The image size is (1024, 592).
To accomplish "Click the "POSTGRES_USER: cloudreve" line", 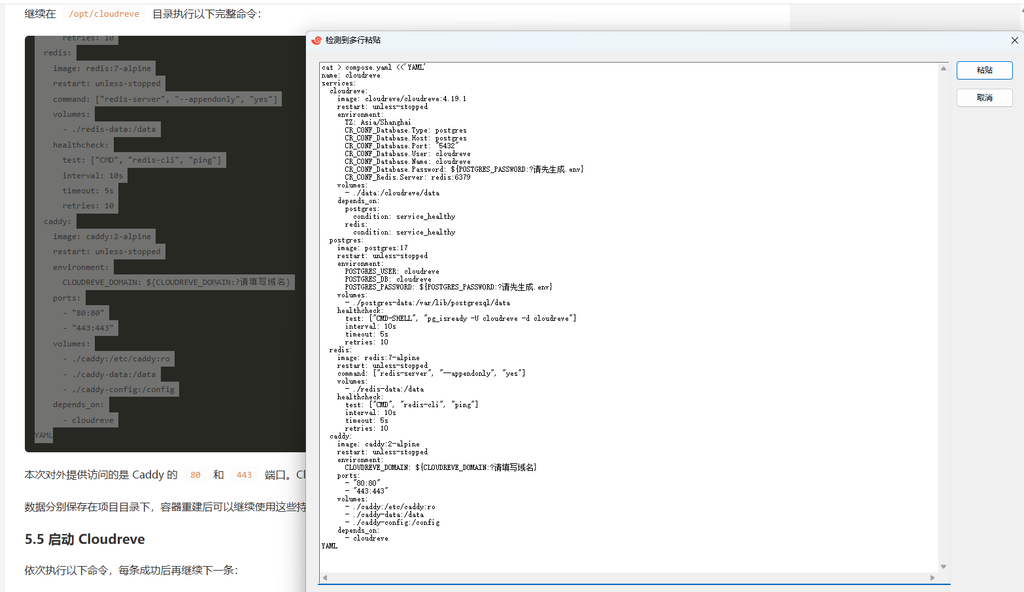I will coord(392,271).
